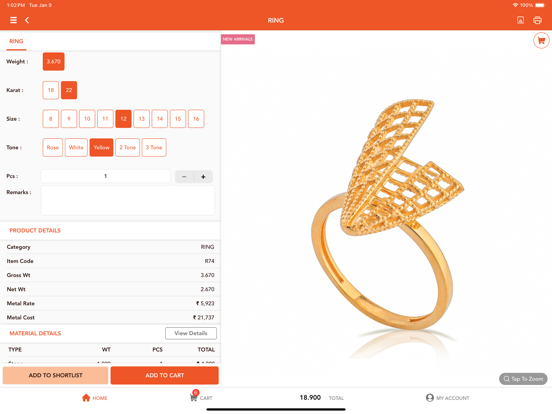Click the TYPE column header
This screenshot has width=552, height=414.
(x=15, y=350)
